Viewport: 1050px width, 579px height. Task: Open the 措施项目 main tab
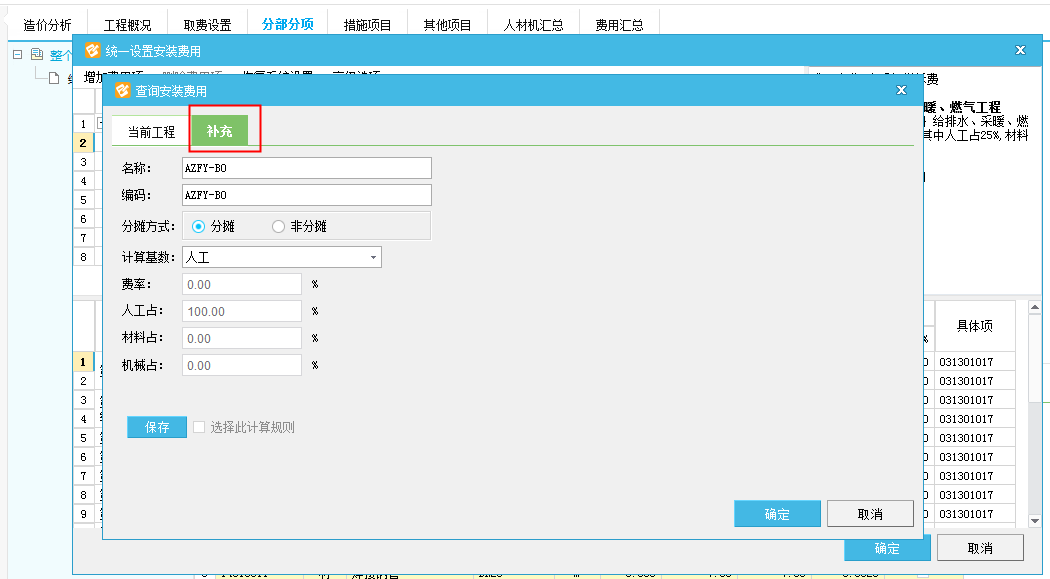pos(367,25)
